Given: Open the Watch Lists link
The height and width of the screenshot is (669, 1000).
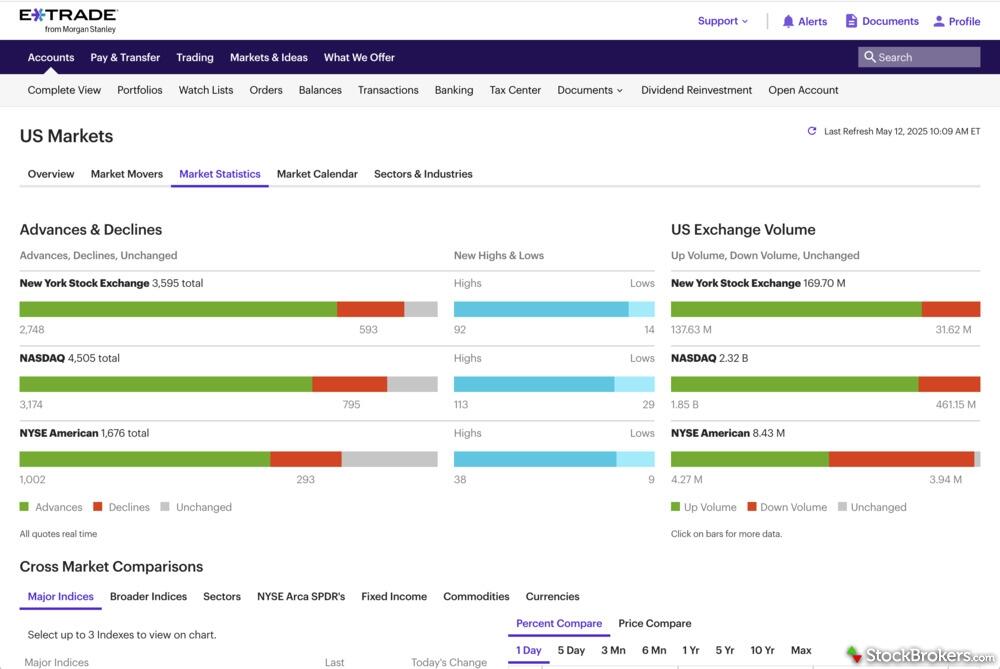Looking at the screenshot, I should click(x=206, y=90).
